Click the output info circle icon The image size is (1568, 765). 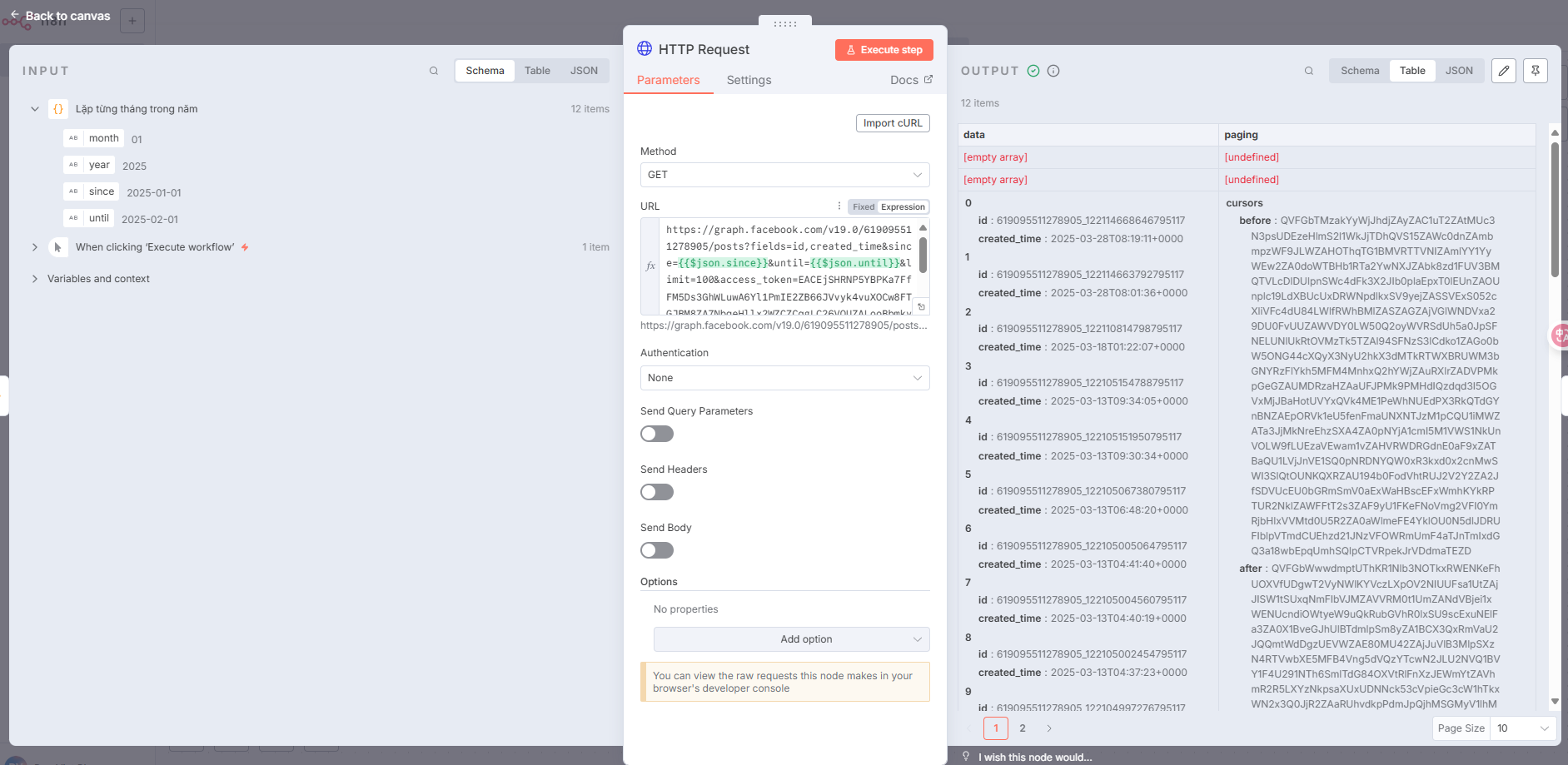(x=1053, y=71)
